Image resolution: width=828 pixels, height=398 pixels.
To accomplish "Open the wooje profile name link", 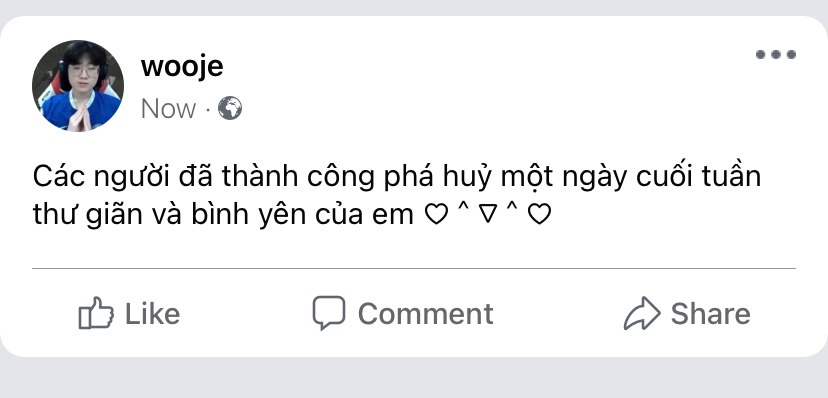I will tap(182, 67).
